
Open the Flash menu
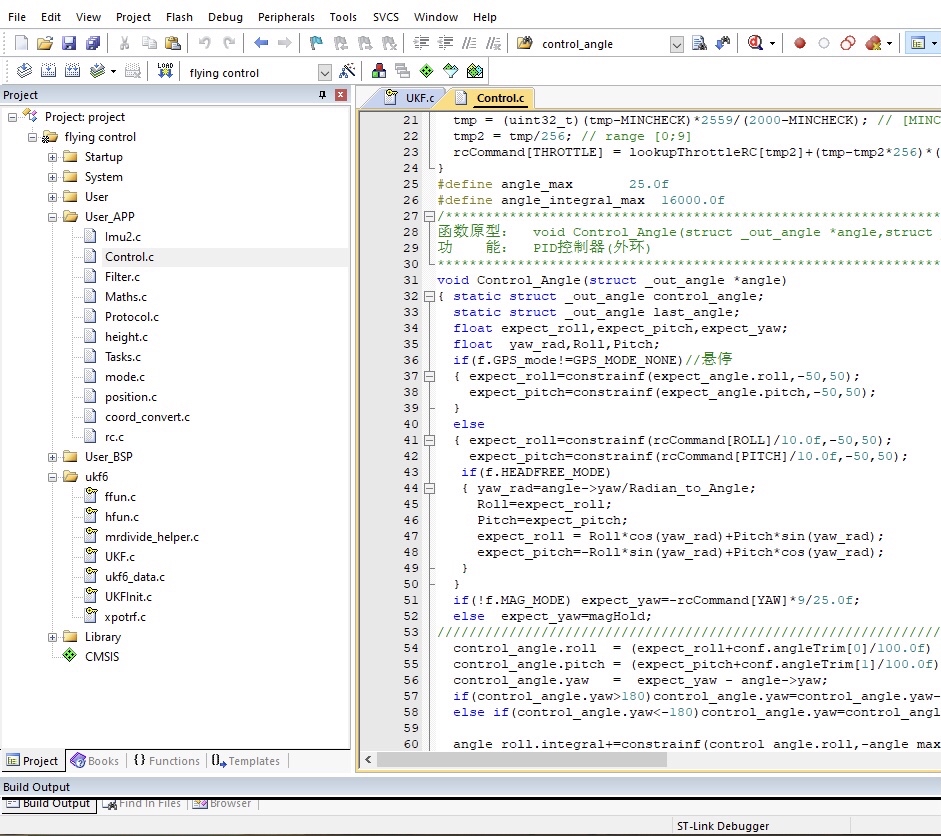point(179,17)
